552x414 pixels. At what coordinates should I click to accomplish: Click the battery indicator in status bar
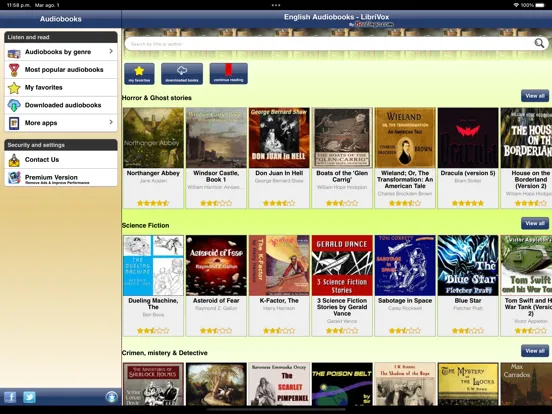(x=539, y=5)
